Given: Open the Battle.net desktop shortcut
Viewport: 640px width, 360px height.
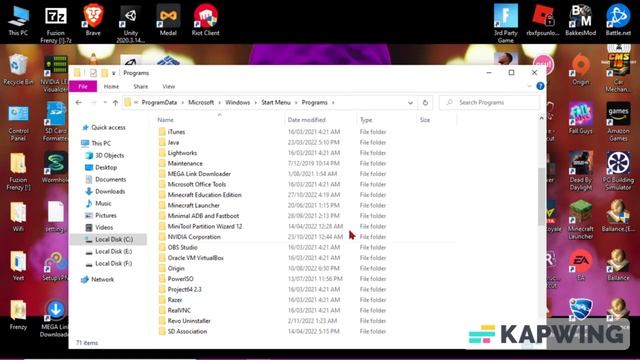Looking at the screenshot, I should (618, 20).
